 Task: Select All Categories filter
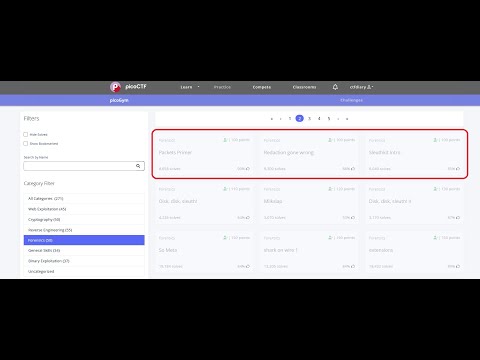(x=84, y=198)
